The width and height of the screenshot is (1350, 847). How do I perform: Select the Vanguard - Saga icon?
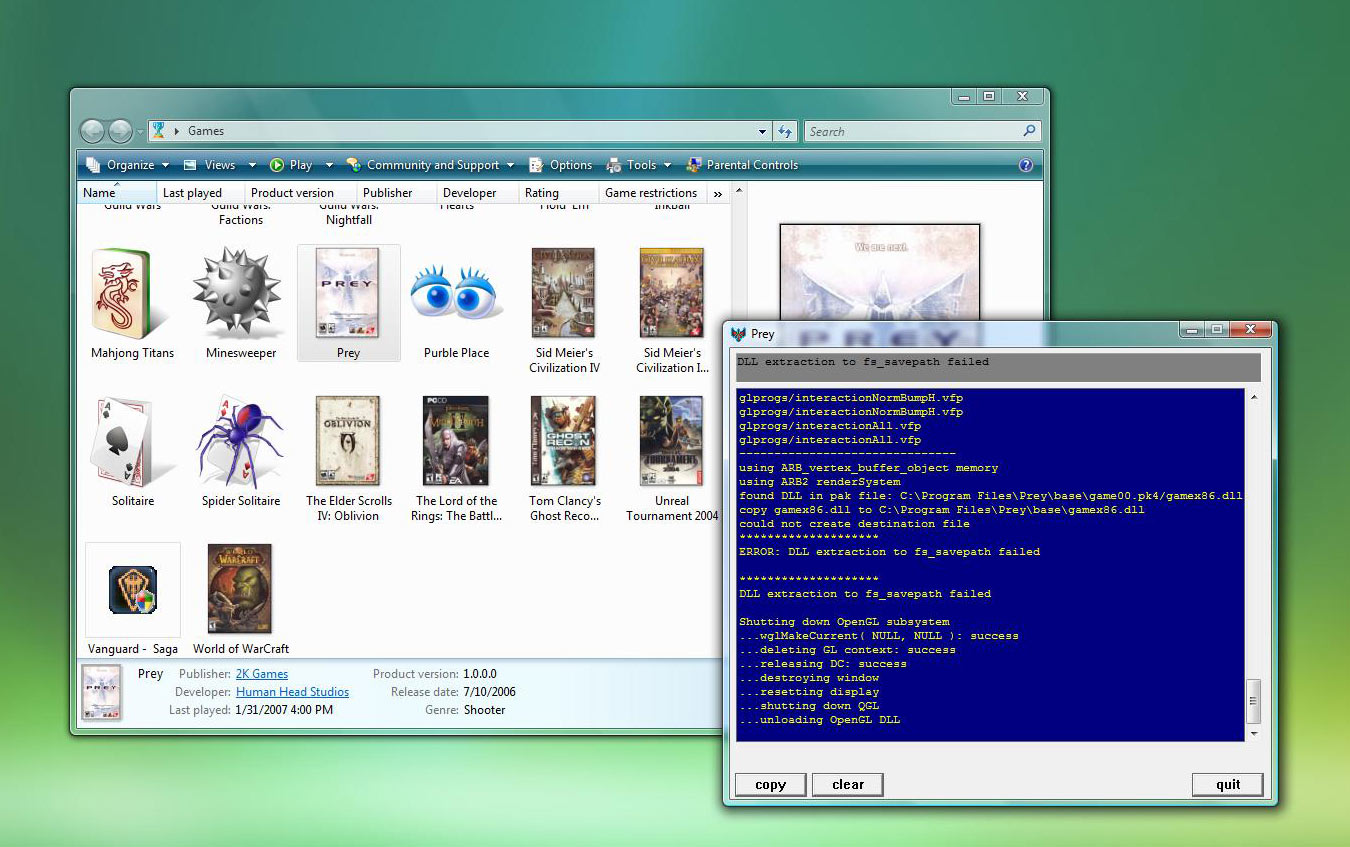(133, 590)
